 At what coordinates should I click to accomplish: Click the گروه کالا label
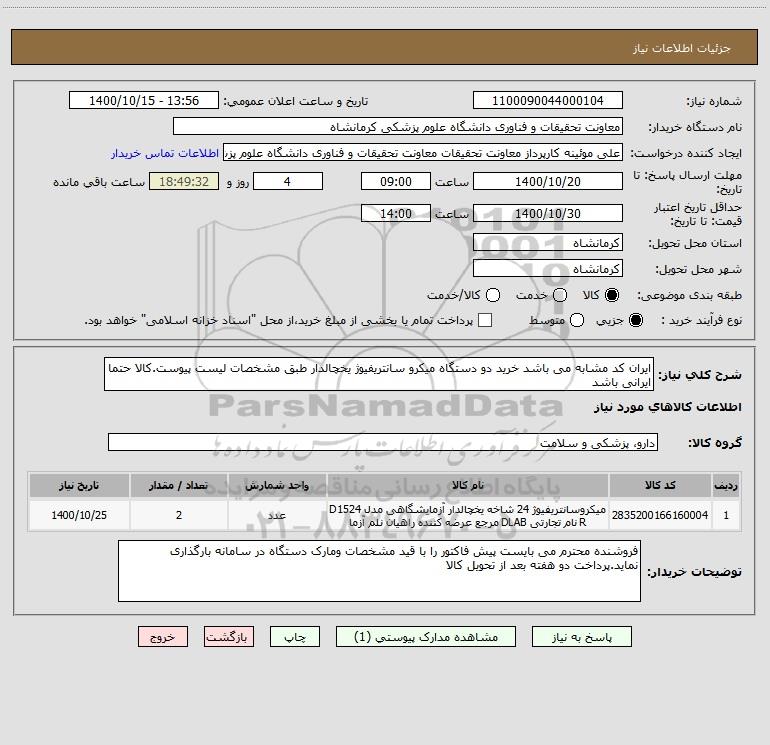point(715,443)
